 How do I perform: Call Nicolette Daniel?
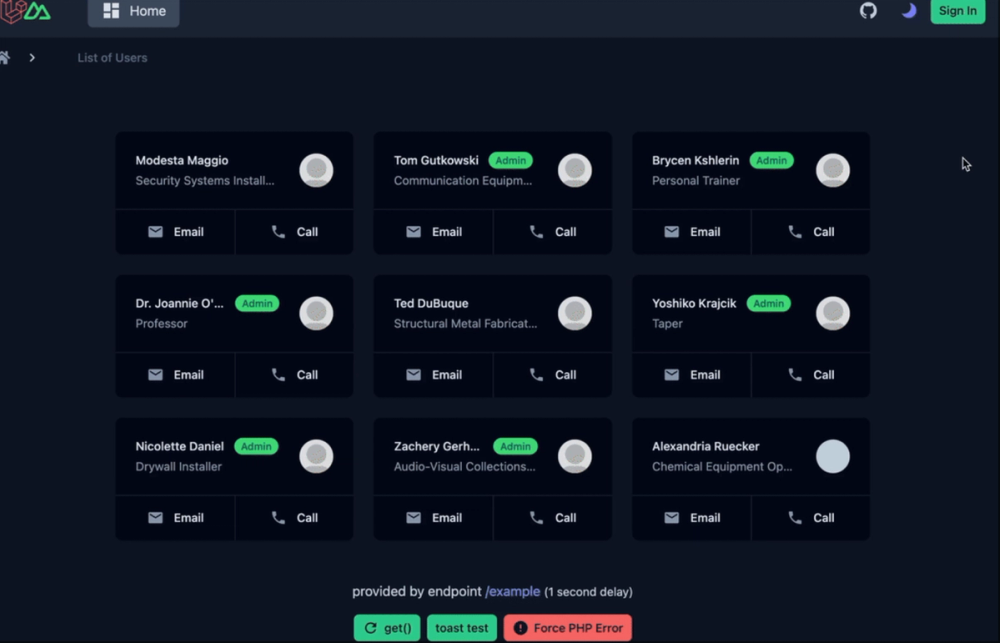[x=295, y=517]
